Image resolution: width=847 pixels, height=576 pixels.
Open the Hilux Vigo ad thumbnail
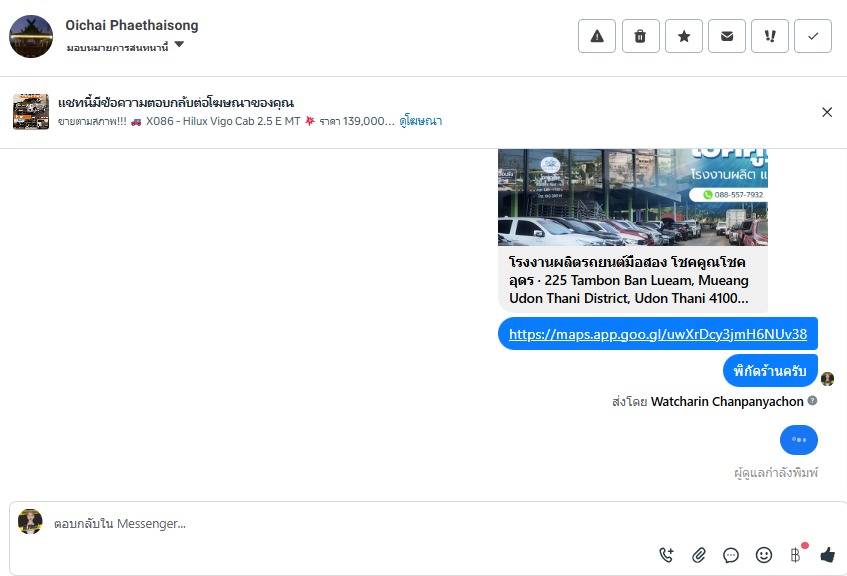pyautogui.click(x=31, y=112)
